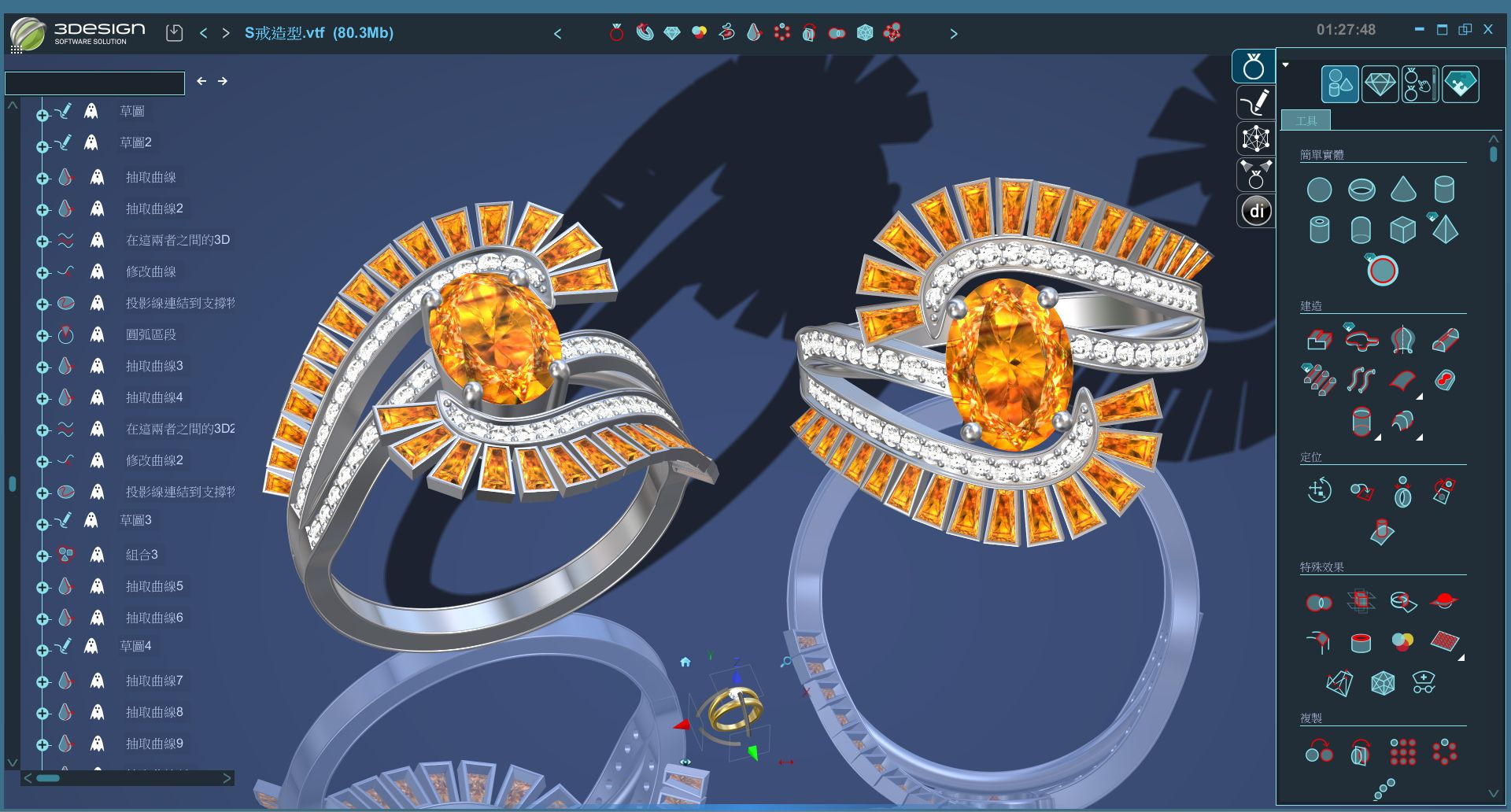Toggle visibility ghost of 抽取曲線9

coord(98,744)
